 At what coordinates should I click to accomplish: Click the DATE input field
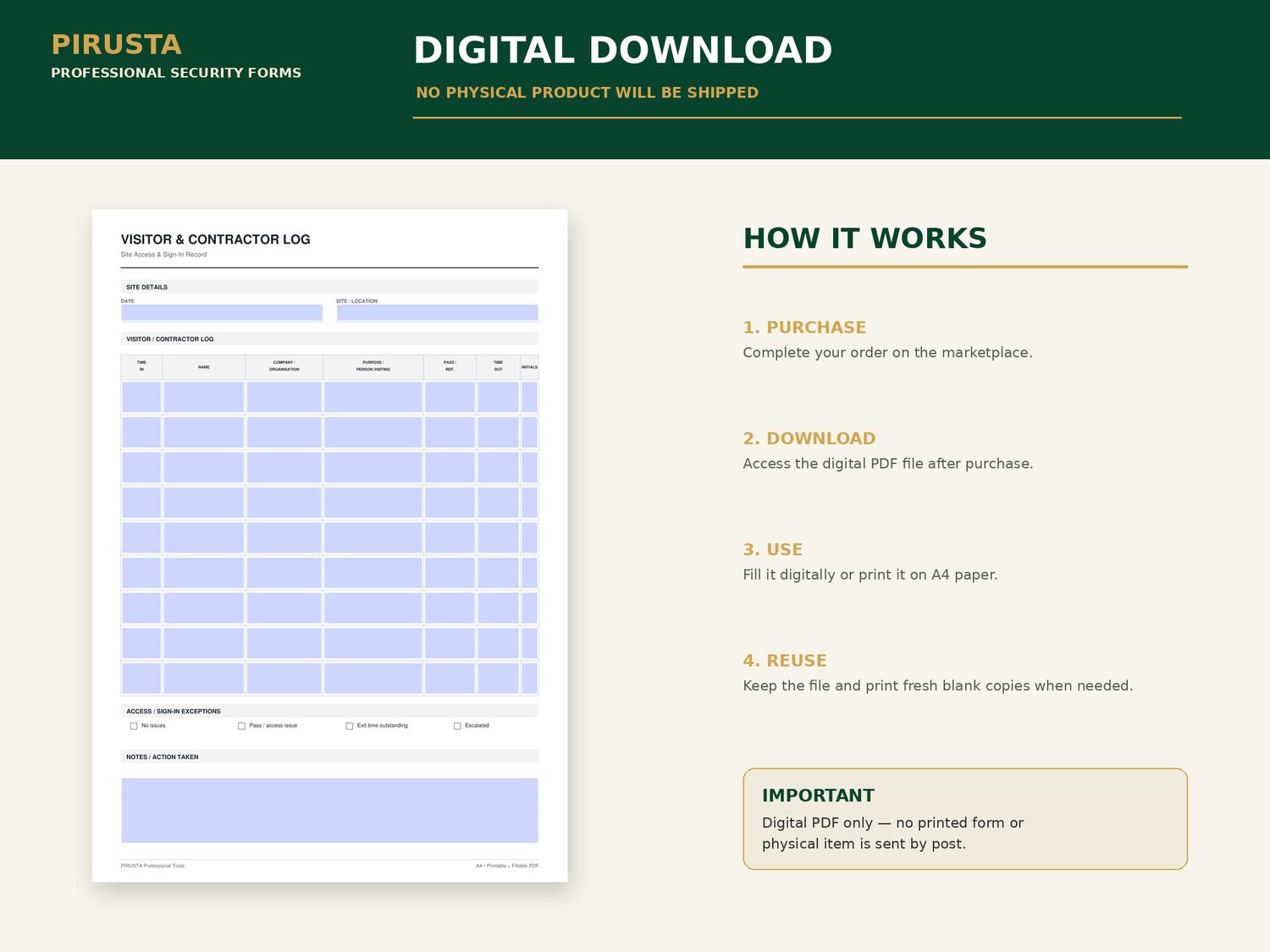(222, 312)
